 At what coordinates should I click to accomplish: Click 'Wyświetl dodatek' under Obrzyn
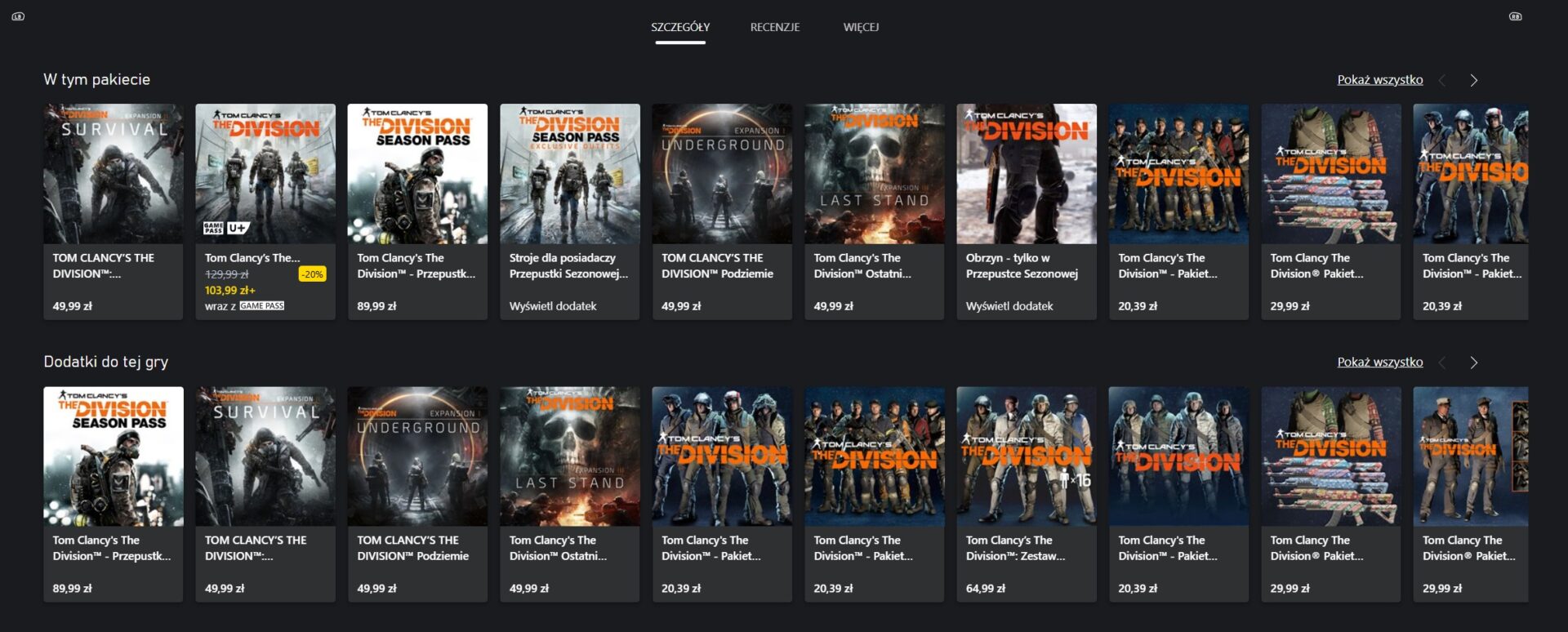point(1009,306)
